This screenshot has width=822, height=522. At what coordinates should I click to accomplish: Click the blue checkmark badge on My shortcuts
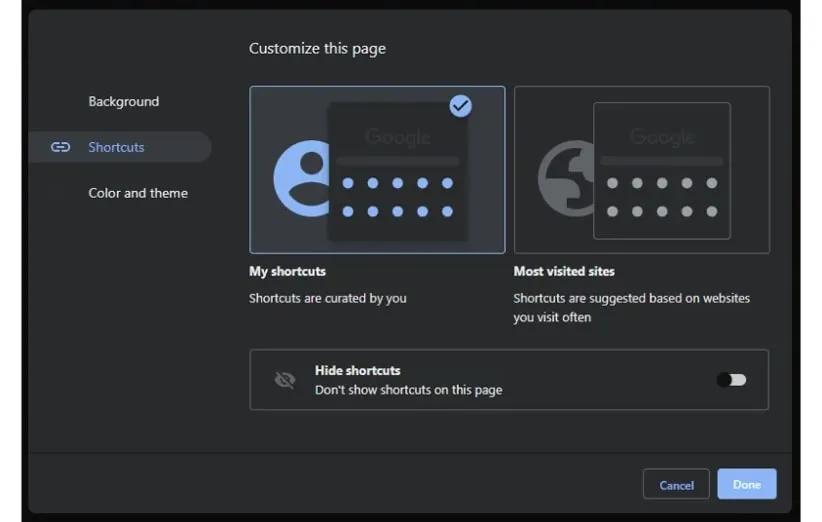coord(460,106)
